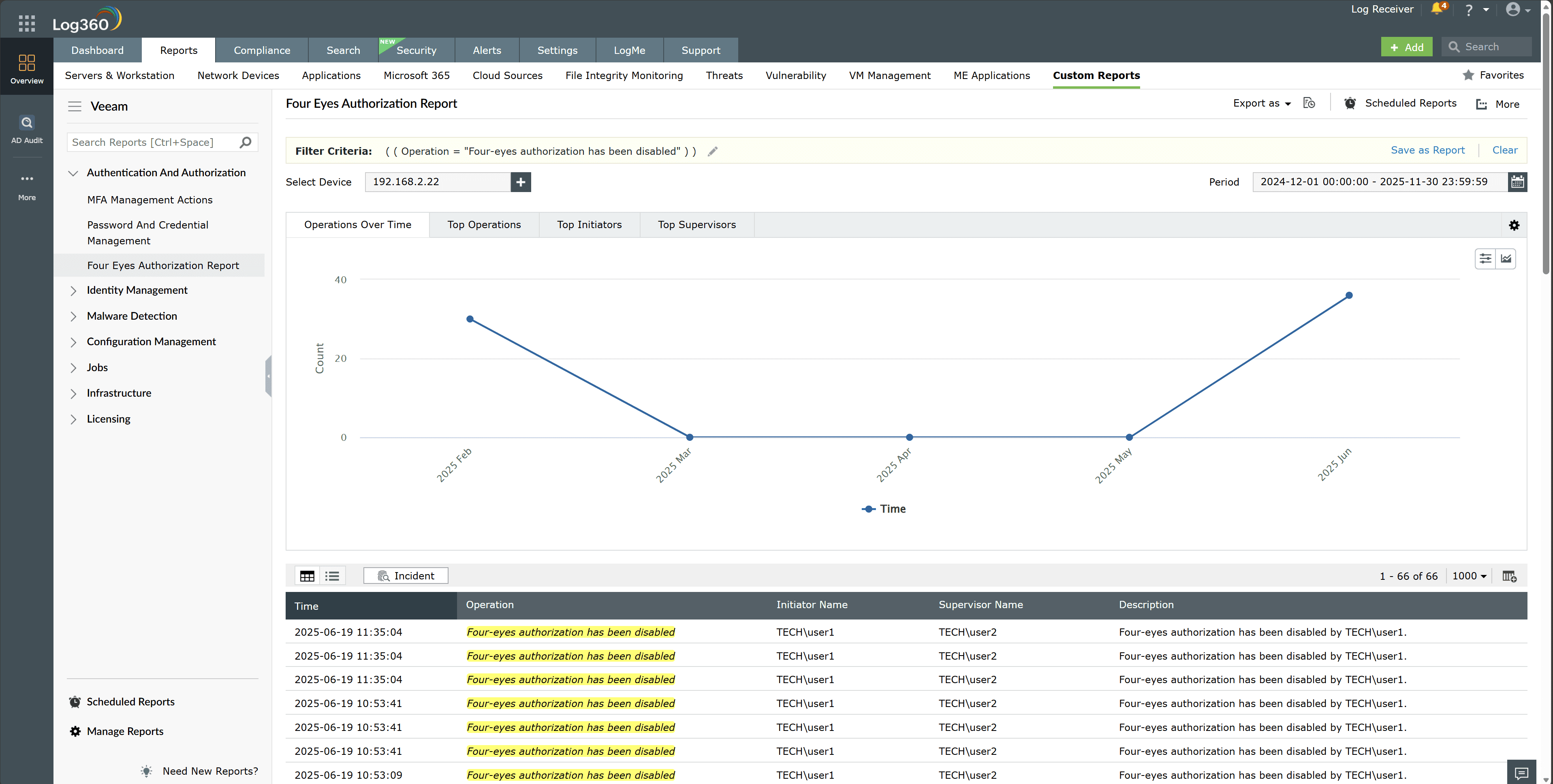Open the Period calendar picker icon
Screen dimensions: 1553x784
1517,182
